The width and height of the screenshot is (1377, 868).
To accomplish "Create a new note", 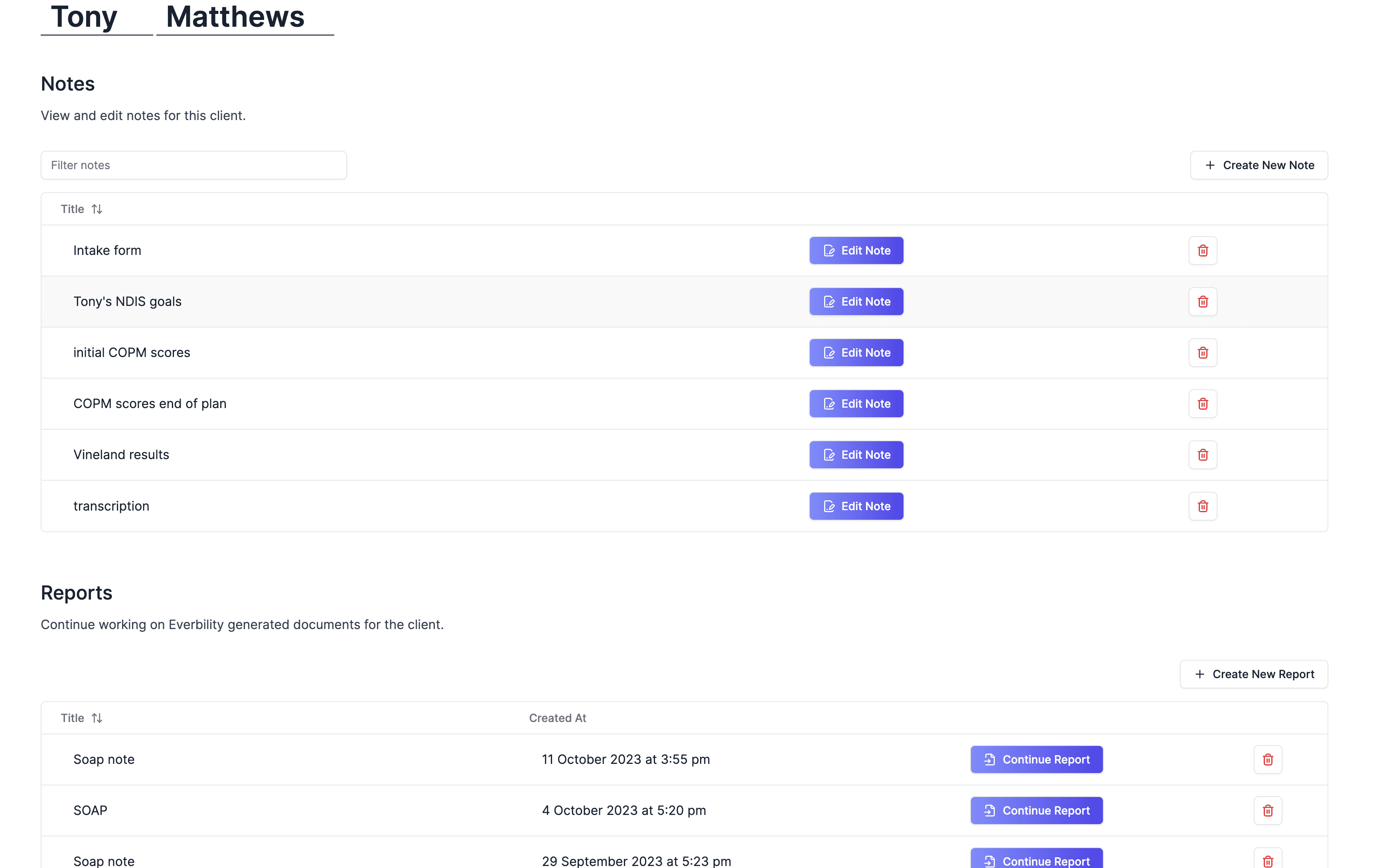I will click(1258, 165).
